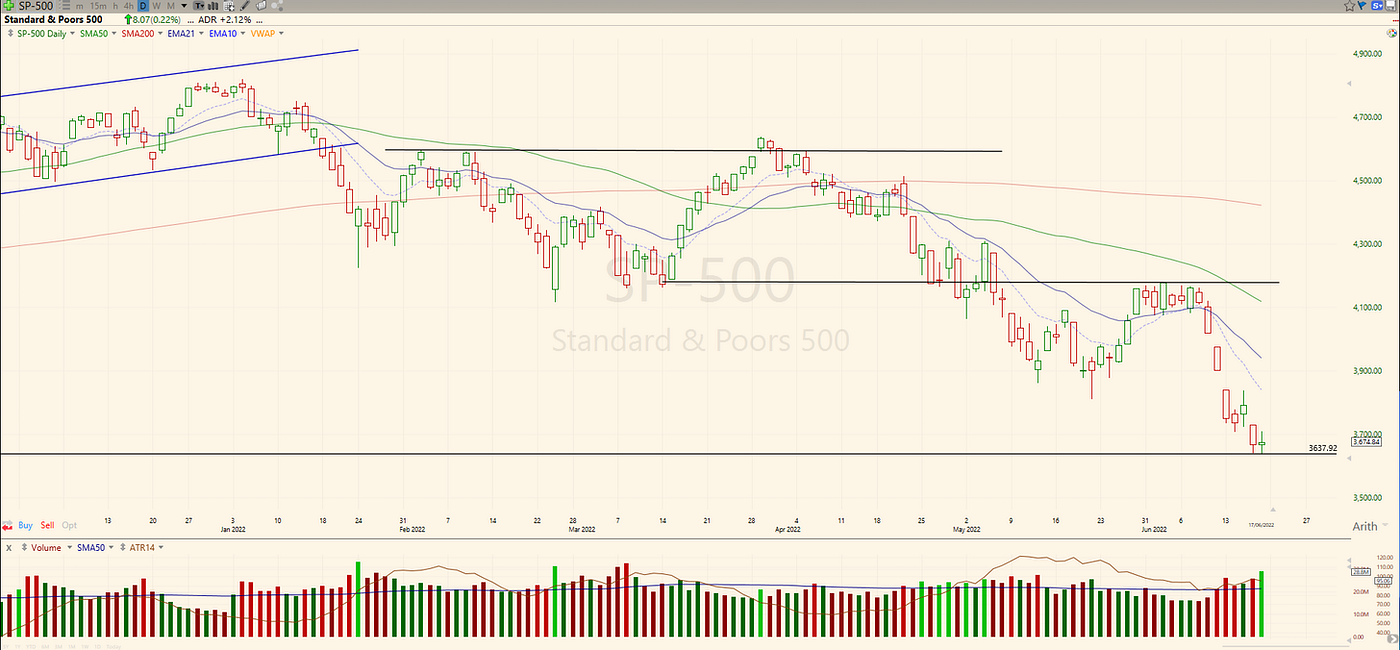Click the star favorite icon
Screen dimensions: 1400x650
[x=1349, y=6]
